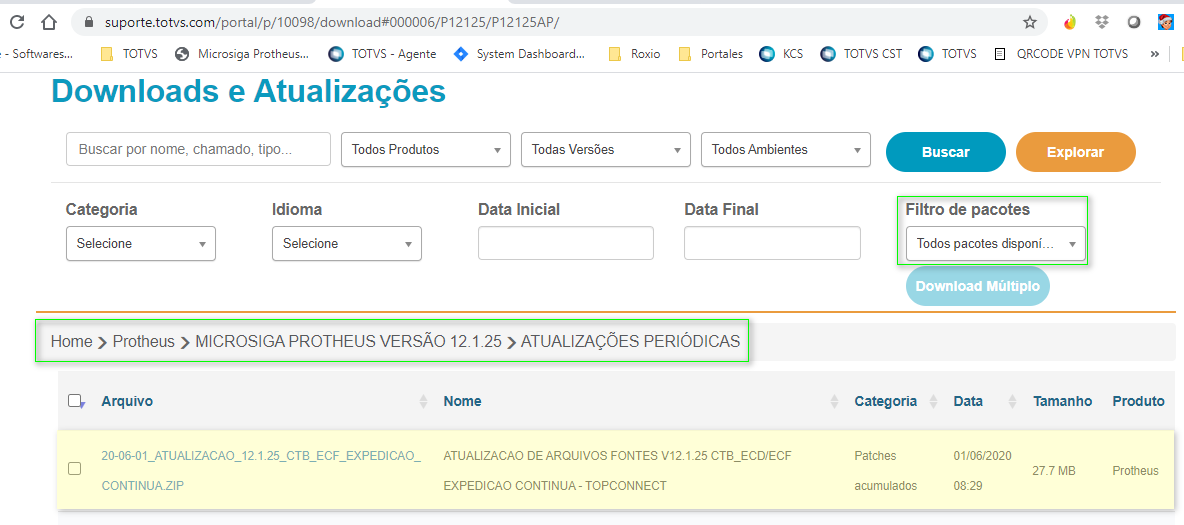
Task: Open the KCS bookmark
Action: point(782,54)
